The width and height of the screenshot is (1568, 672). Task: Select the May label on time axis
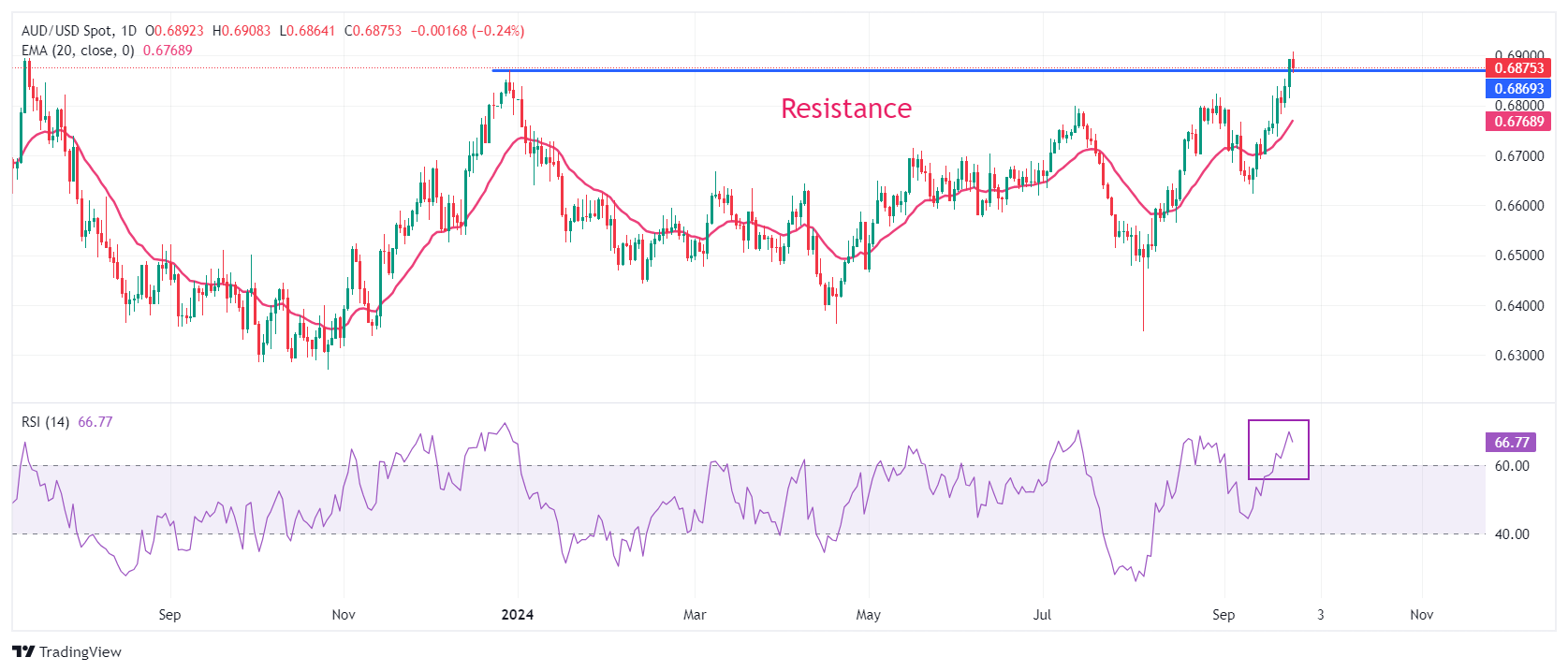868,615
